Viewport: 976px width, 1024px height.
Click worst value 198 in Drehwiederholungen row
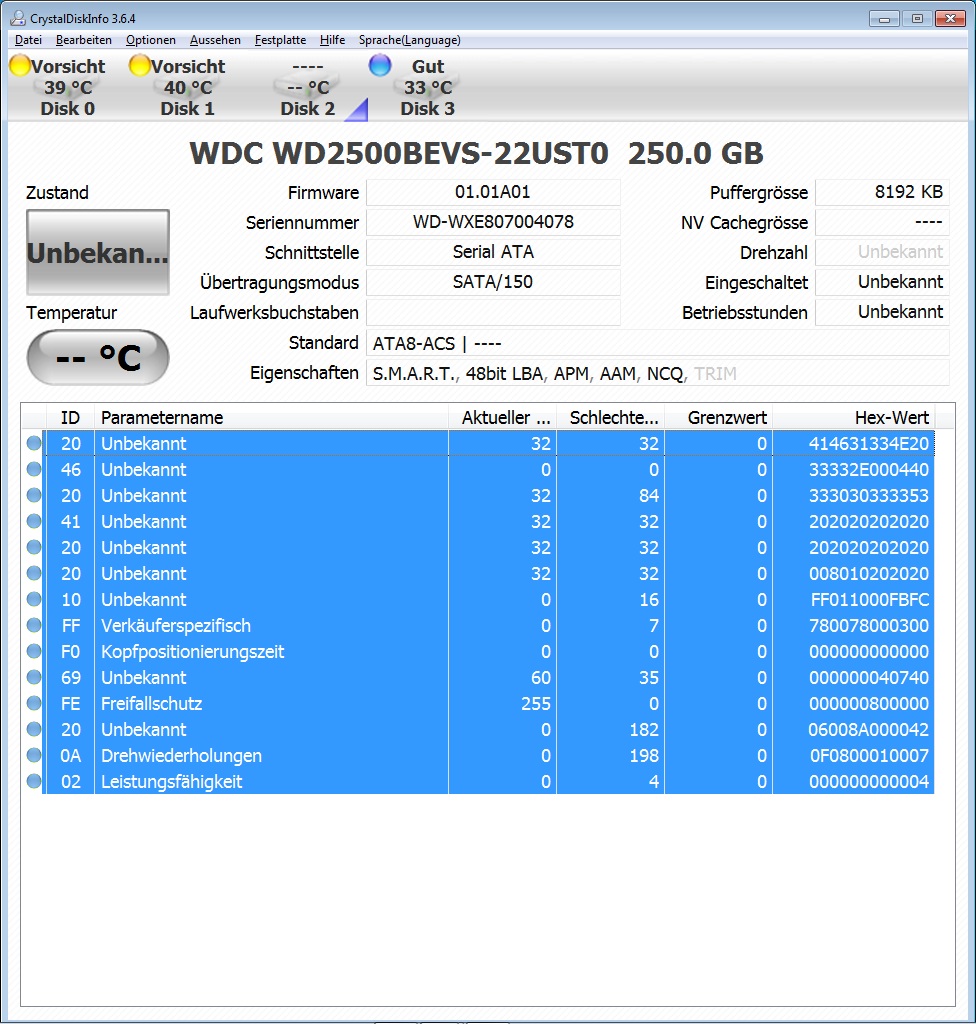click(x=644, y=756)
